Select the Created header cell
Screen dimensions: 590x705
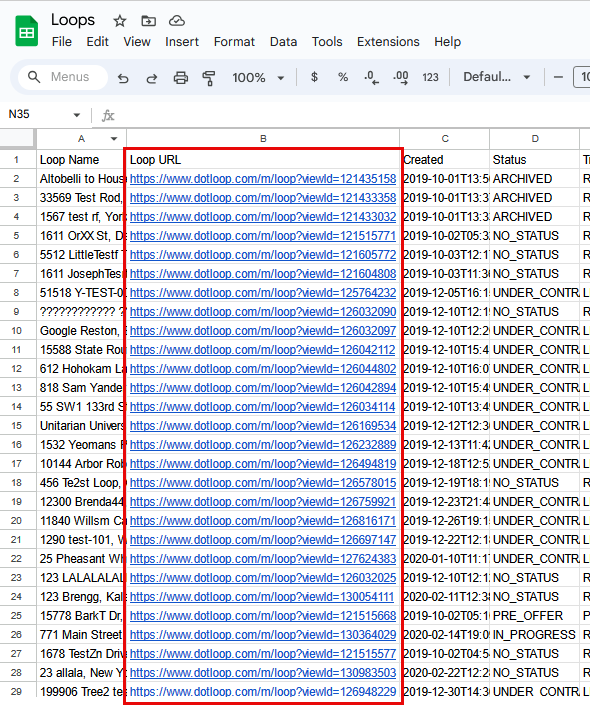pyautogui.click(x=445, y=160)
